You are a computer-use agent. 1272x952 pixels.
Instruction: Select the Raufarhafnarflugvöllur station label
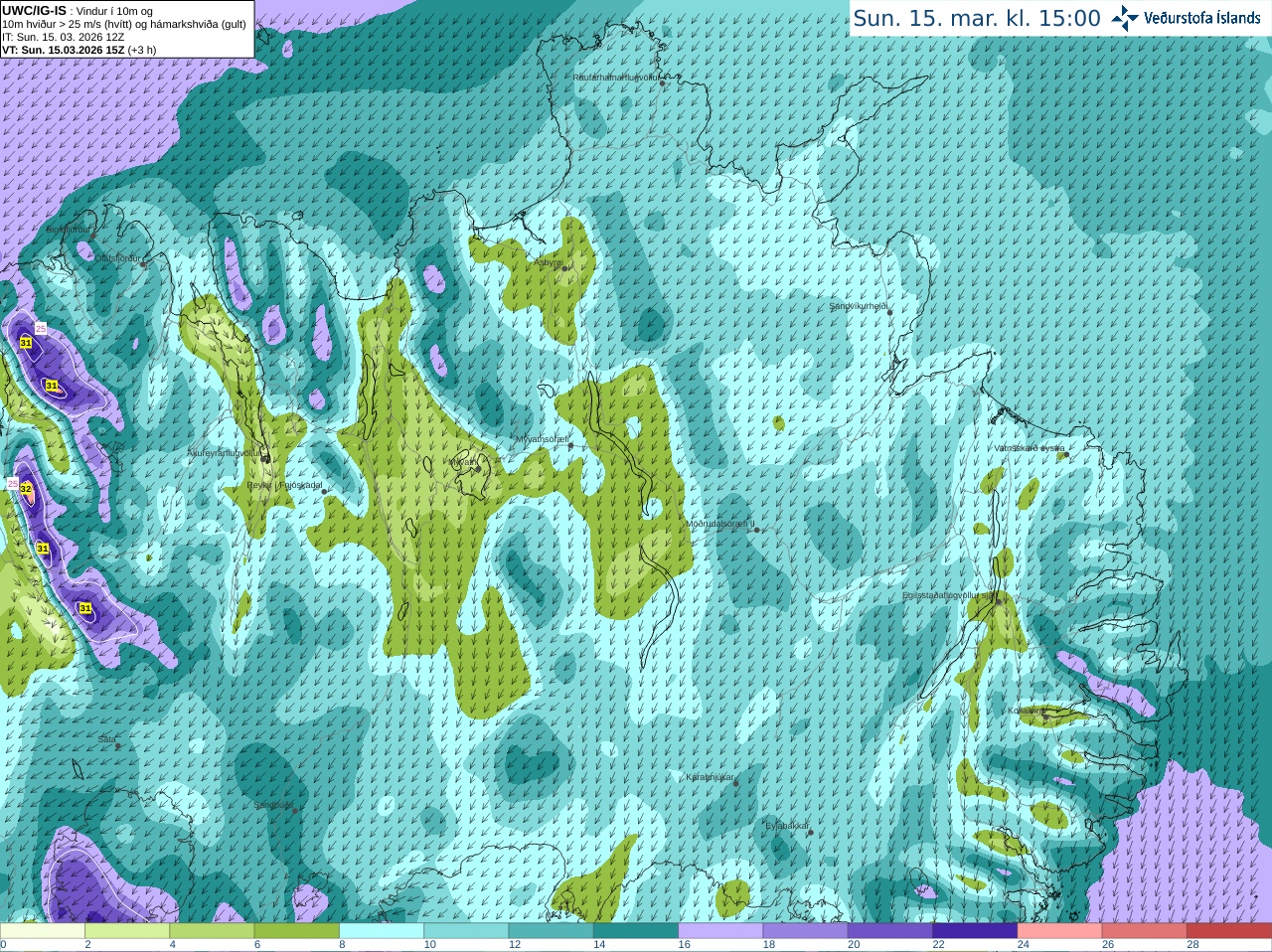pyautogui.click(x=616, y=77)
